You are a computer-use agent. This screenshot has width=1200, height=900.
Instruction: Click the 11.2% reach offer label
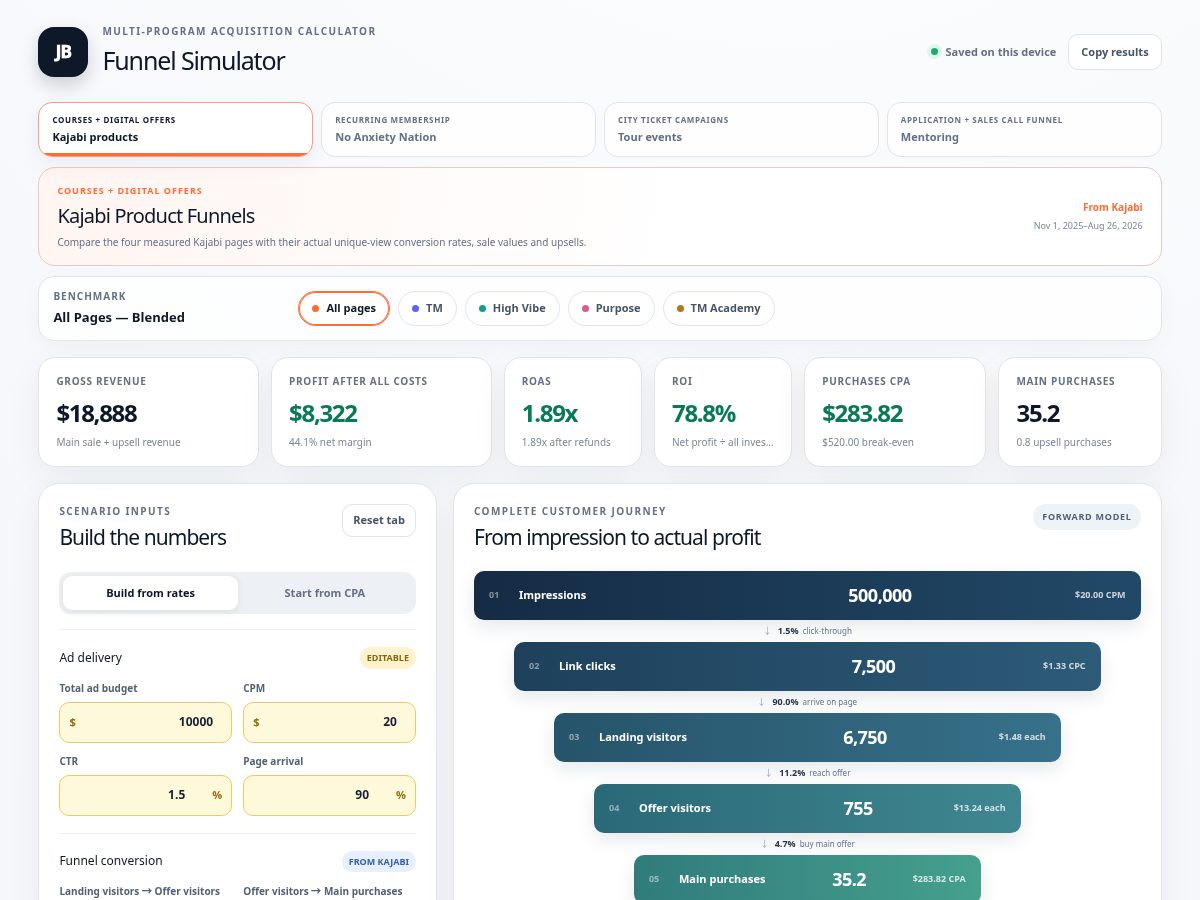[814, 773]
